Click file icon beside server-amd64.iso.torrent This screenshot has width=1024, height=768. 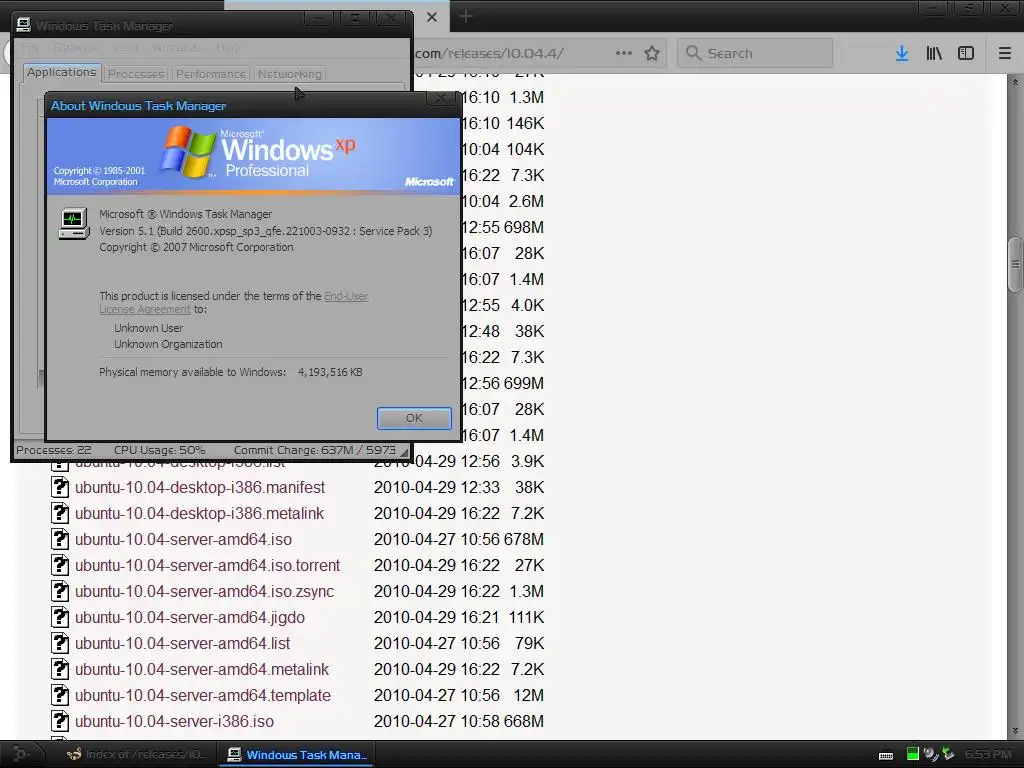pyautogui.click(x=59, y=566)
